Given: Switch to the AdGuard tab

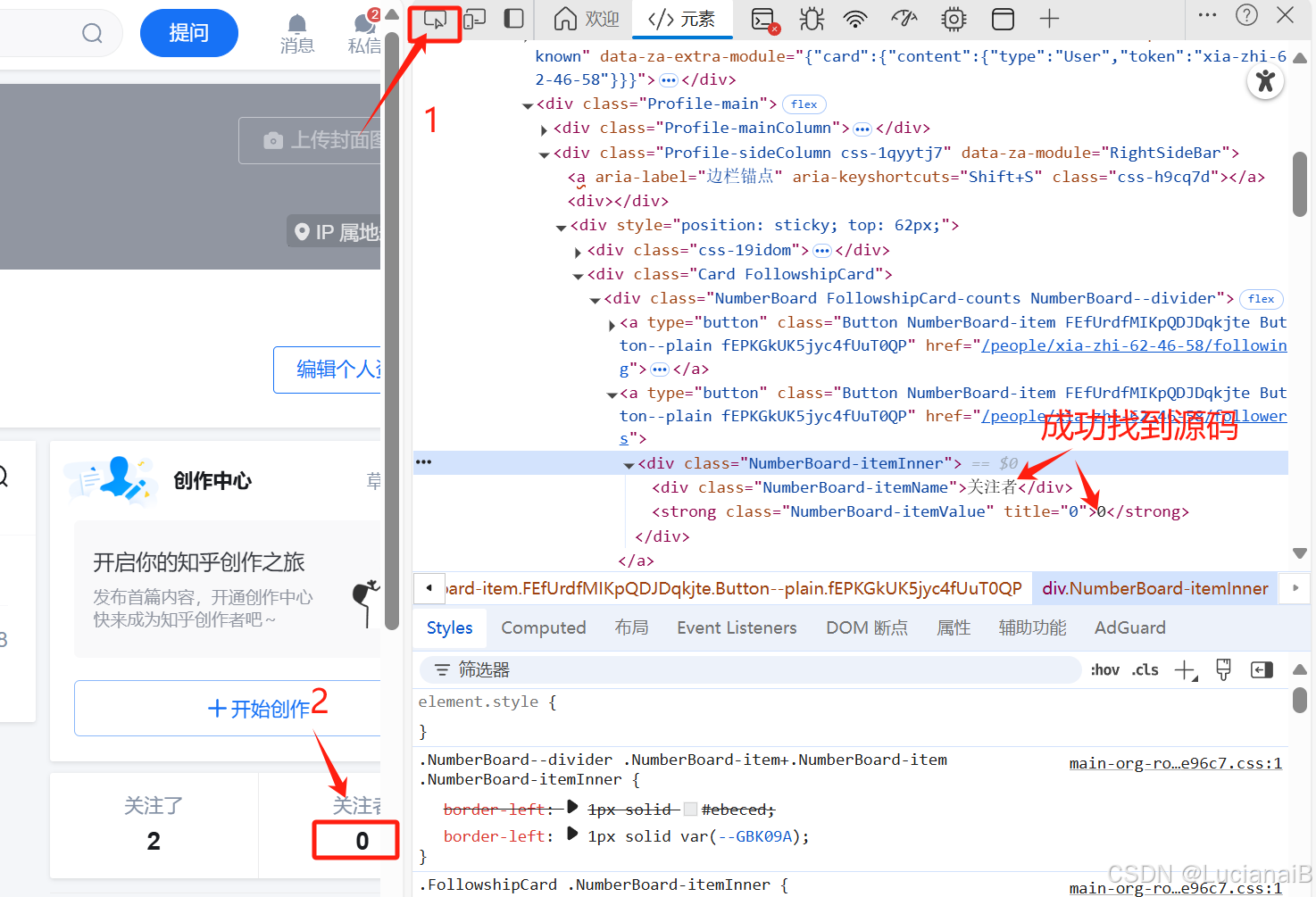Looking at the screenshot, I should coord(1130,627).
